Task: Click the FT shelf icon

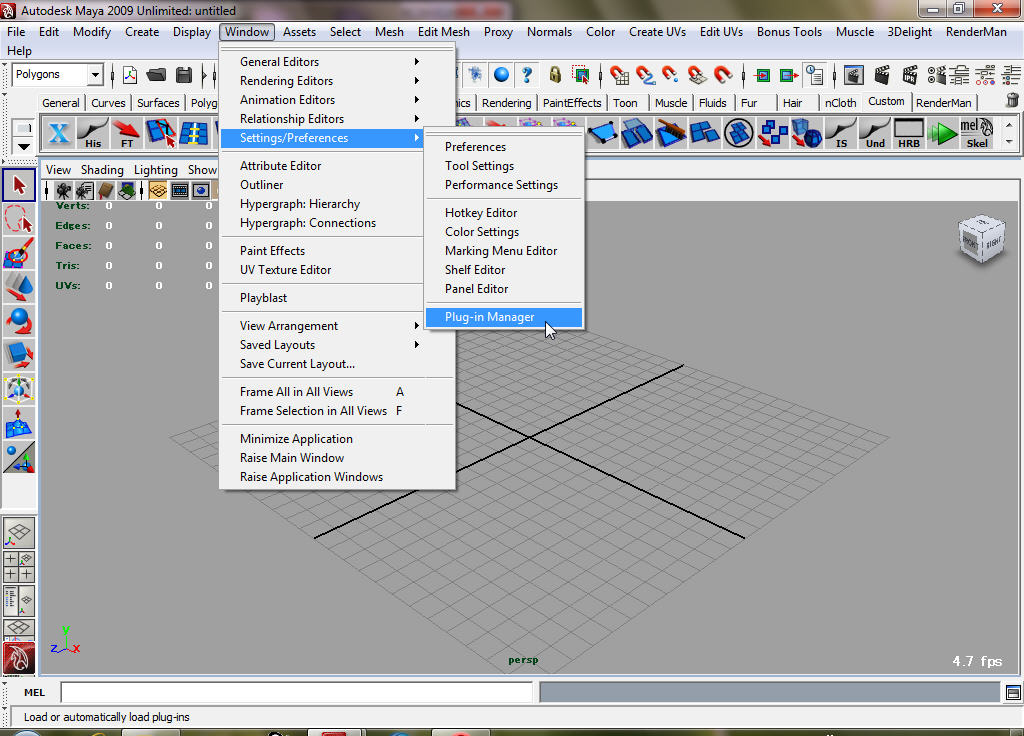Action: [x=127, y=133]
